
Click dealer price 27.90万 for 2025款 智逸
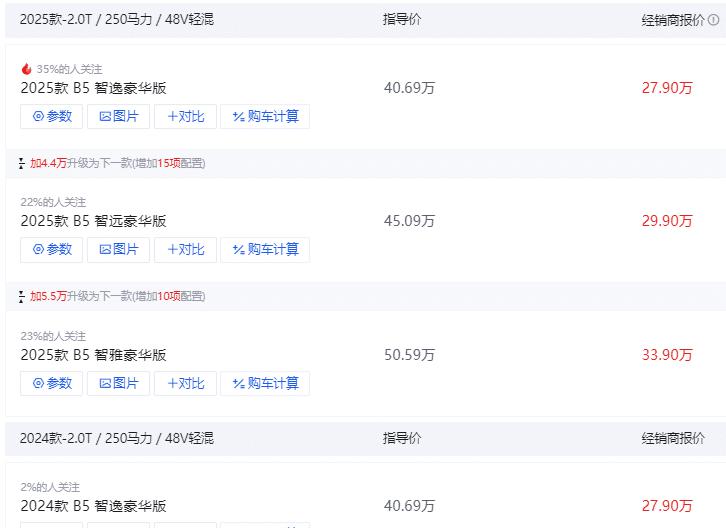(x=667, y=88)
